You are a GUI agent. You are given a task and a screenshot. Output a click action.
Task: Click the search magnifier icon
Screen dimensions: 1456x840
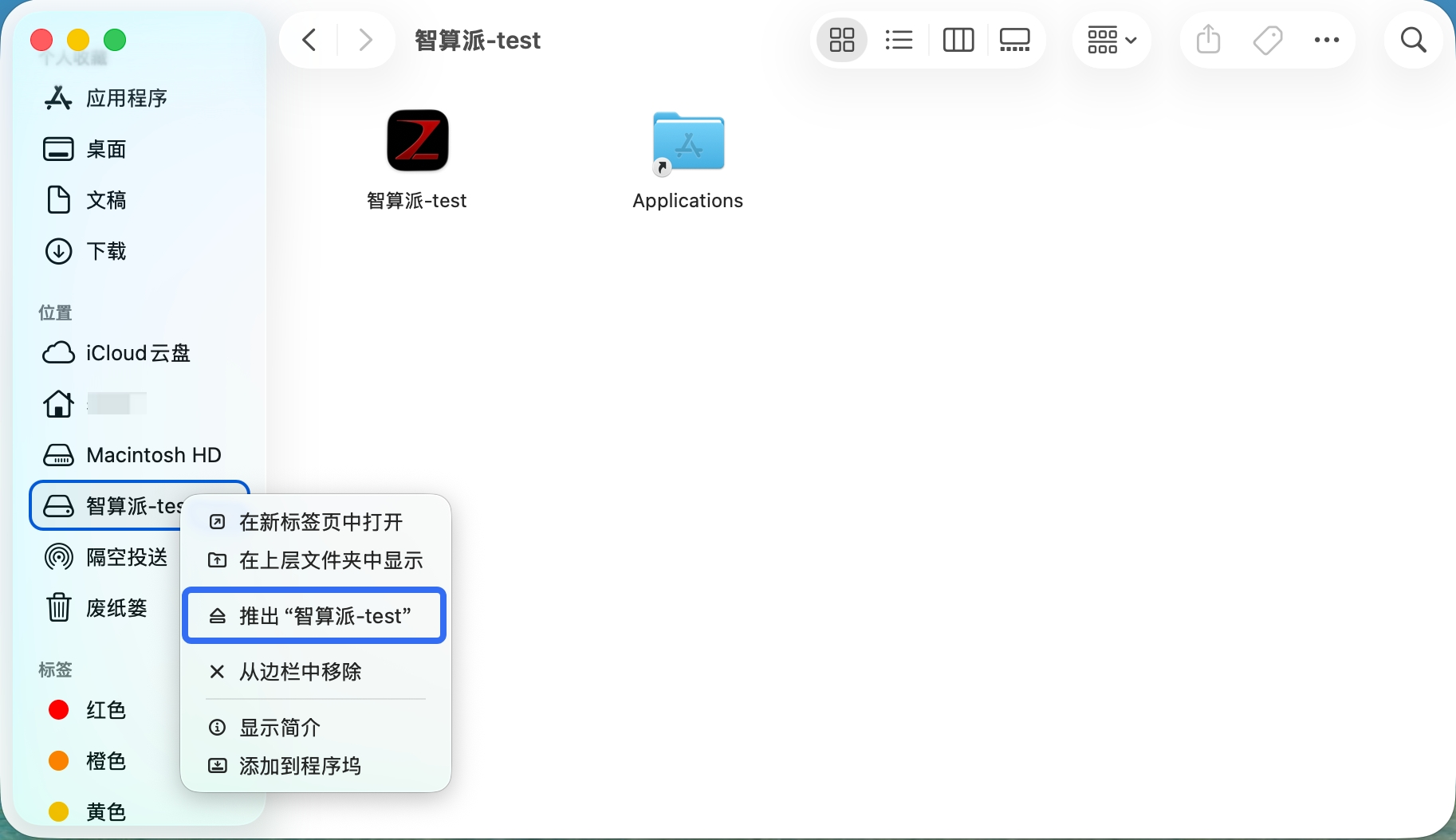1414,40
